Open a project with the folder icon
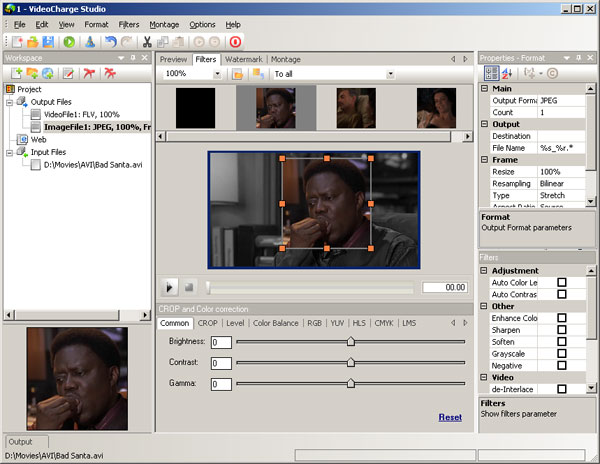This screenshot has height=464, width=600. 33,42
